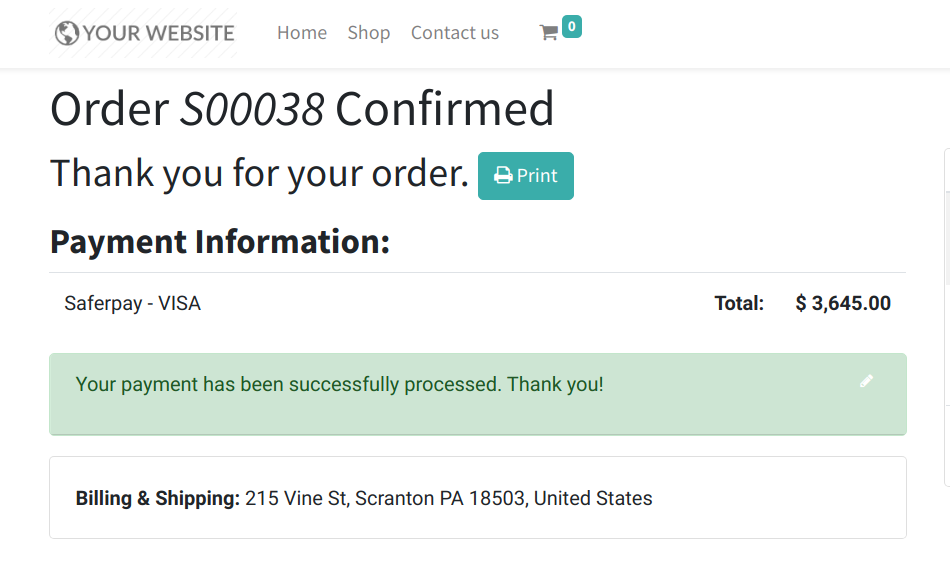The width and height of the screenshot is (950, 568).
Task: Click the Billing & Shipping label
Action: point(157,498)
